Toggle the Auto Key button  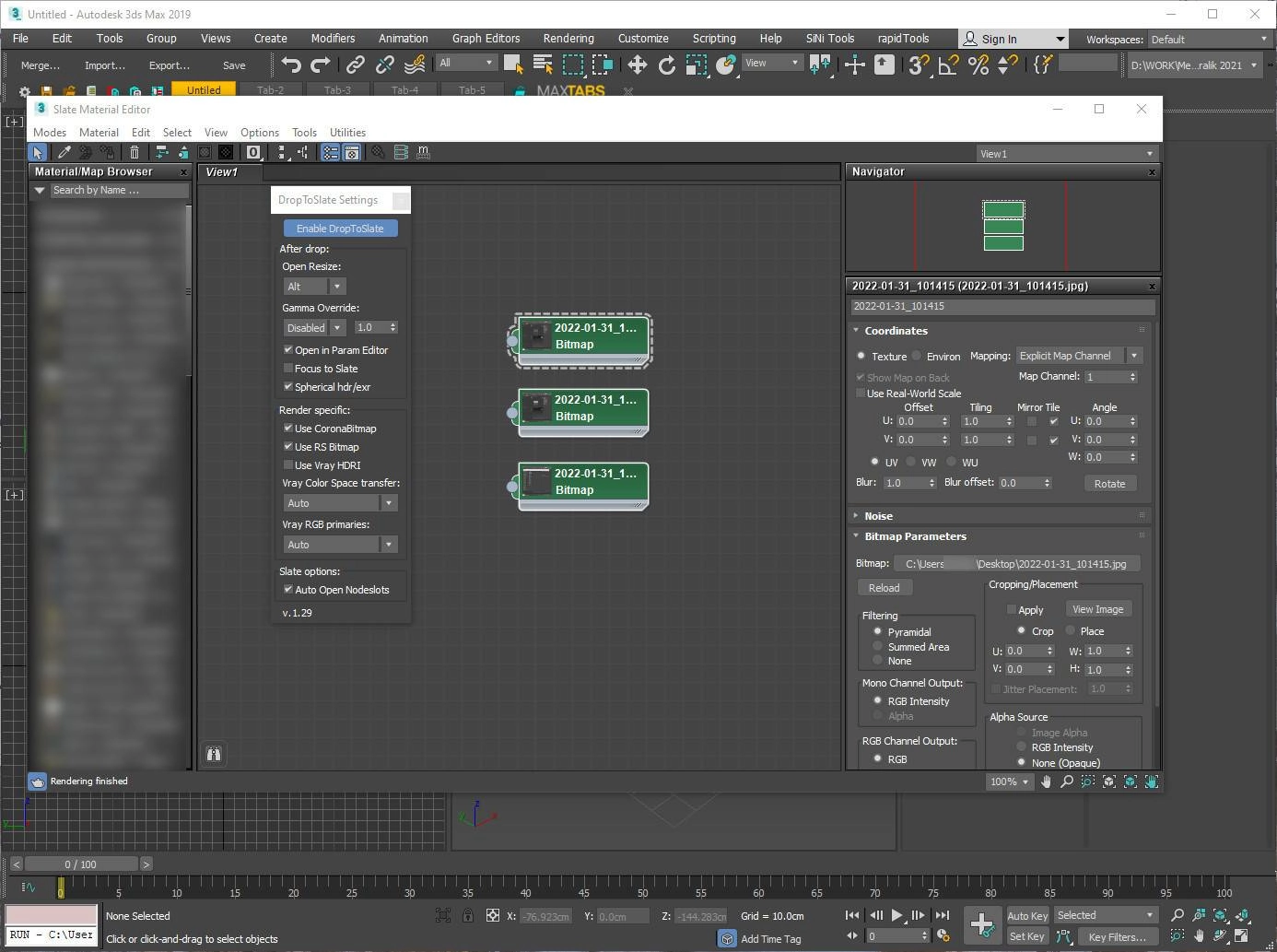point(1027,916)
